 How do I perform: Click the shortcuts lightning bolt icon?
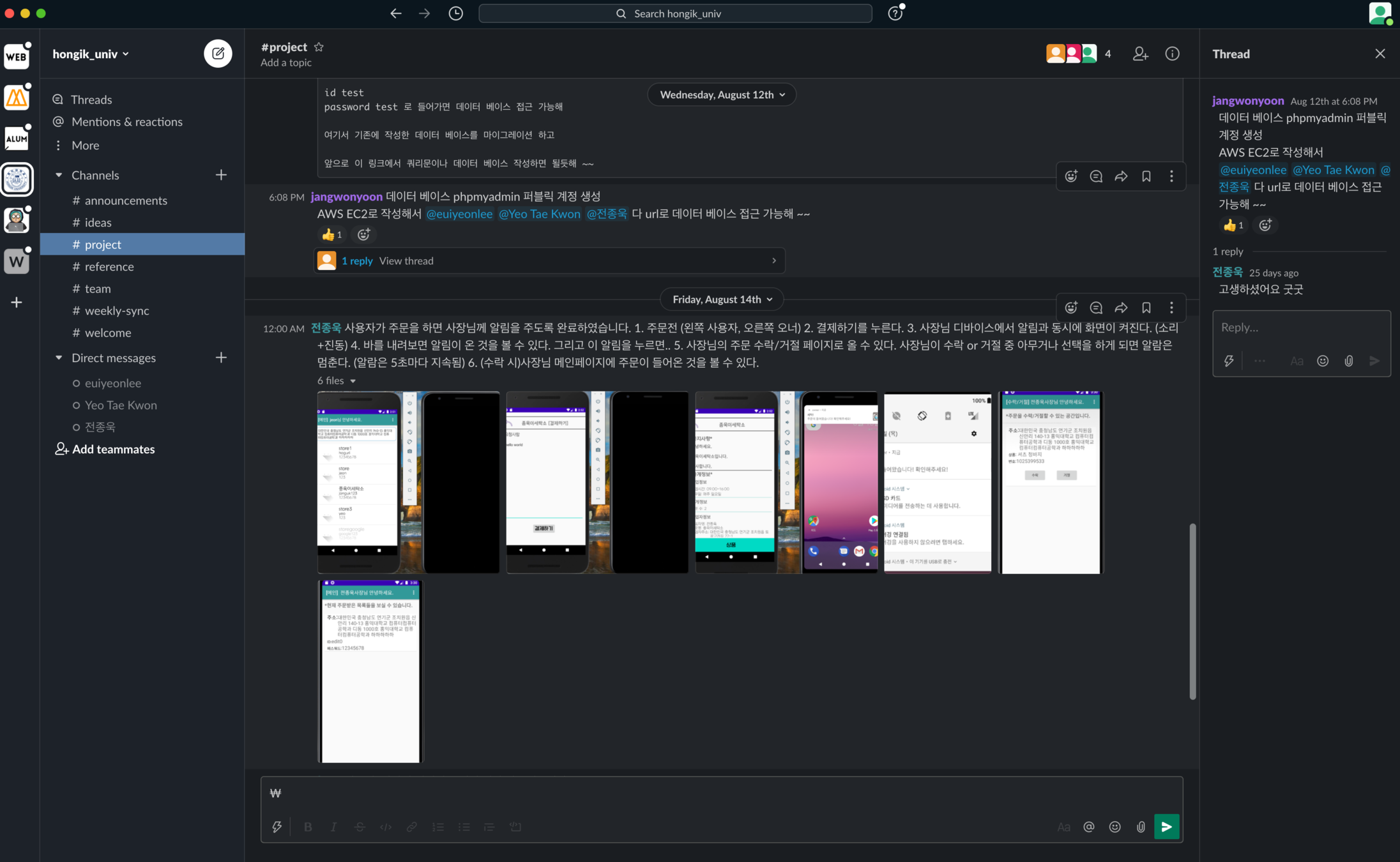pos(277,827)
